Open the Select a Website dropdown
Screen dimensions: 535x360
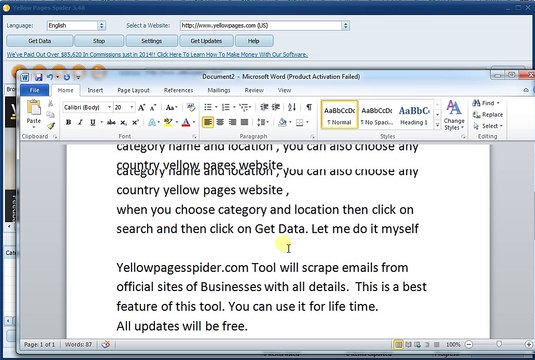click(x=345, y=26)
